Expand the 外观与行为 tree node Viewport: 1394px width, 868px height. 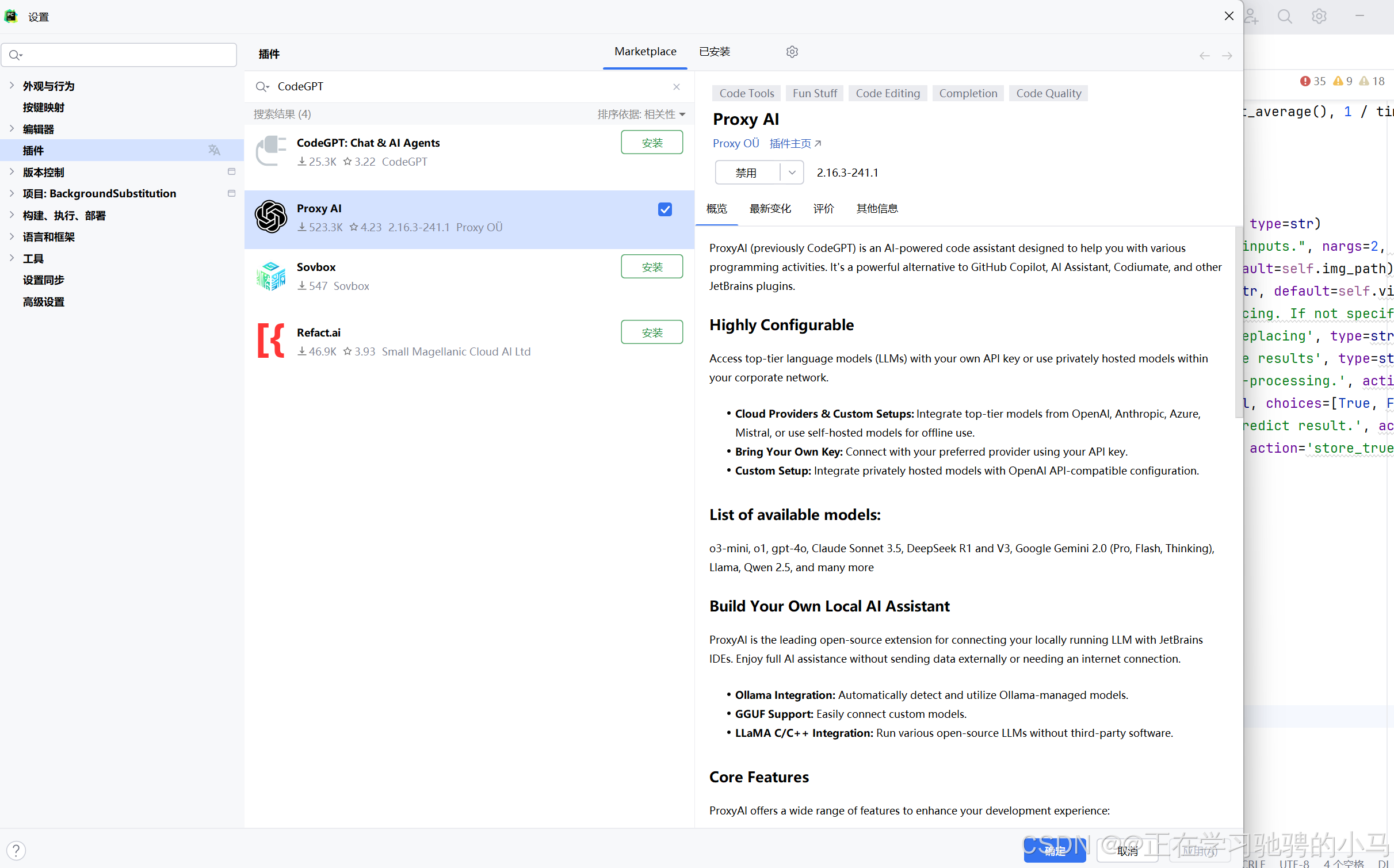click(12, 85)
